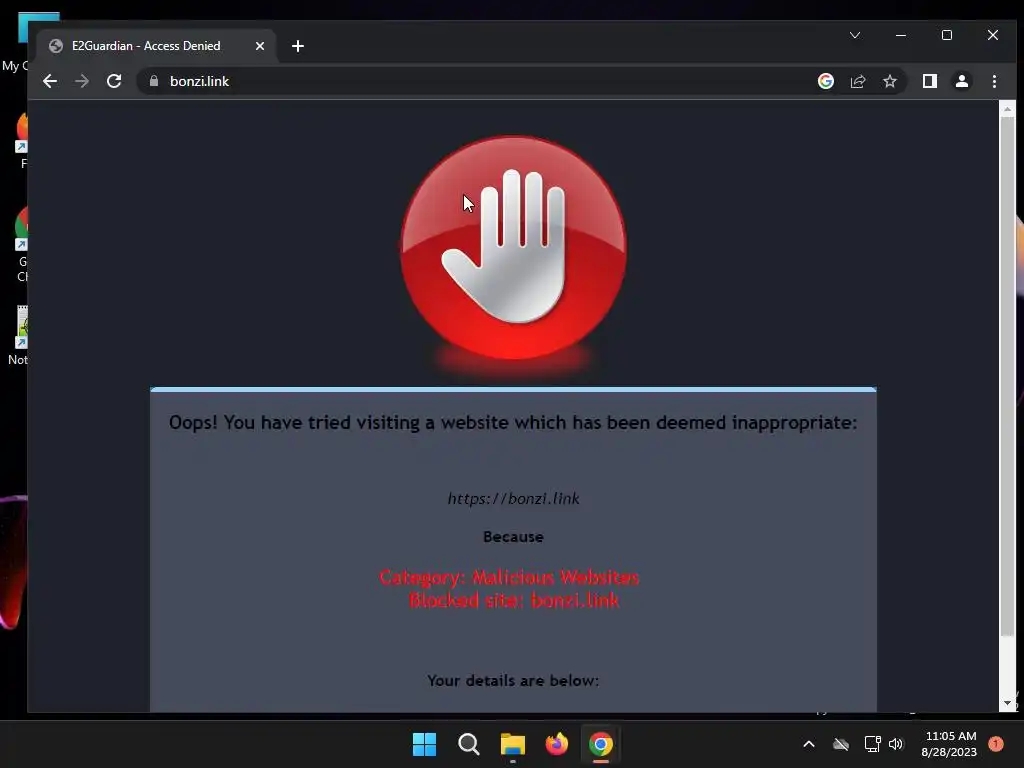
Task: Open Windows taskbar search
Action: click(468, 744)
